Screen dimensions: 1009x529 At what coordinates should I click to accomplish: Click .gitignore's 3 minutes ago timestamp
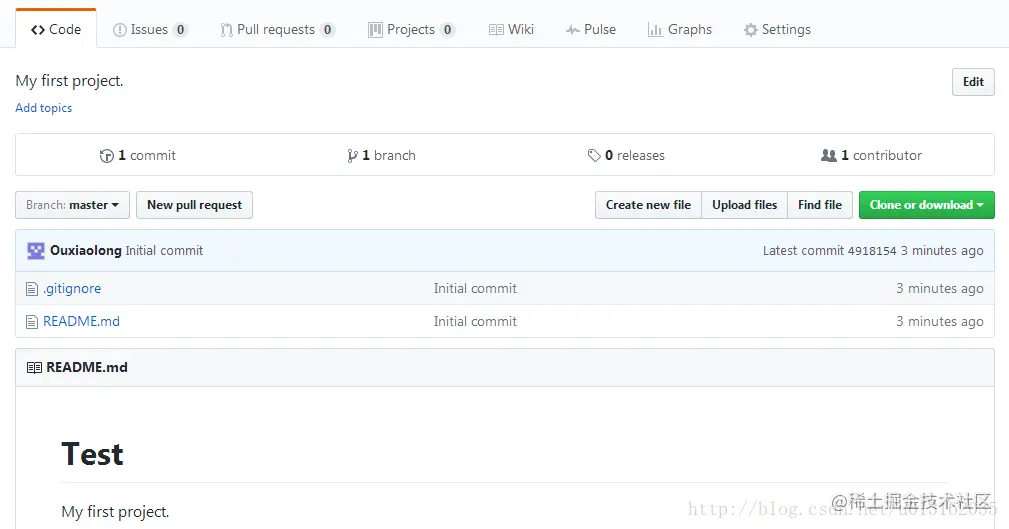point(940,288)
